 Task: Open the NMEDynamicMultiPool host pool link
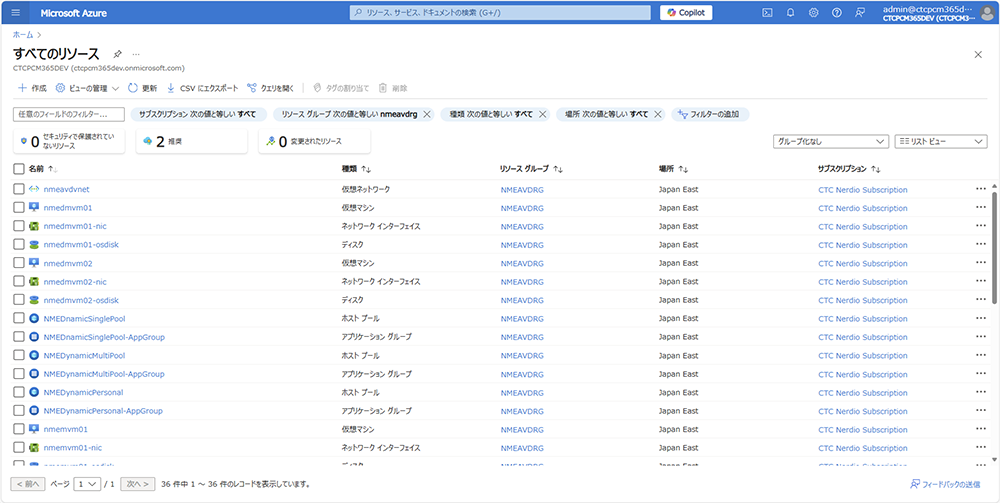[x=84, y=355]
